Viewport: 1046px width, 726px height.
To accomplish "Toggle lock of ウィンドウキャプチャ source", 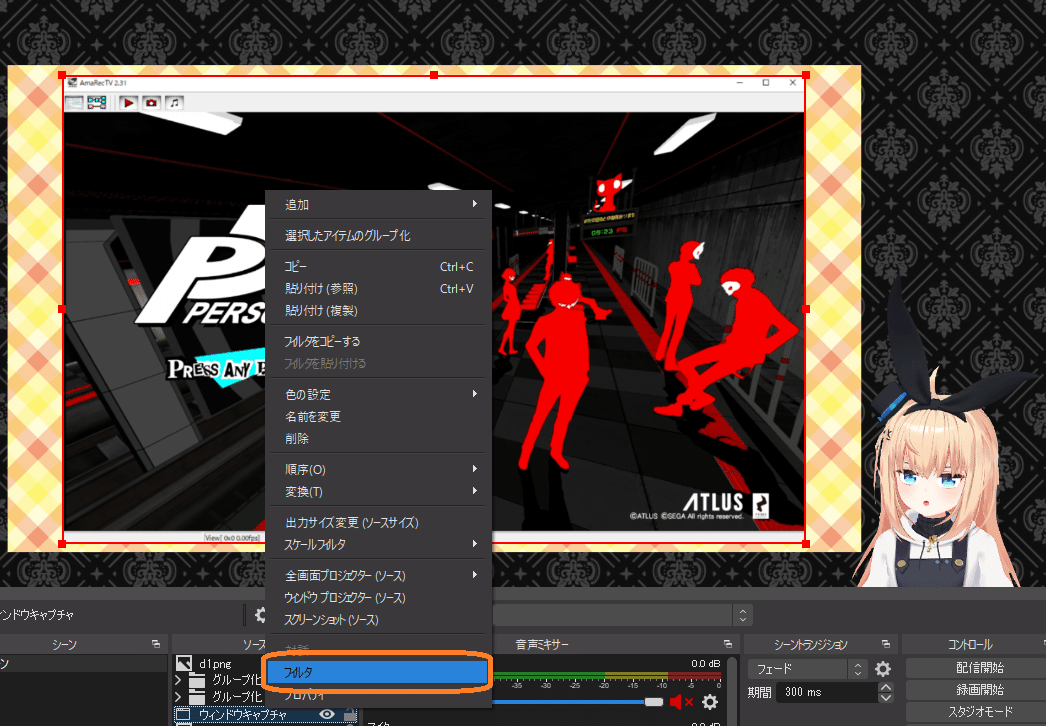I will click(x=350, y=715).
